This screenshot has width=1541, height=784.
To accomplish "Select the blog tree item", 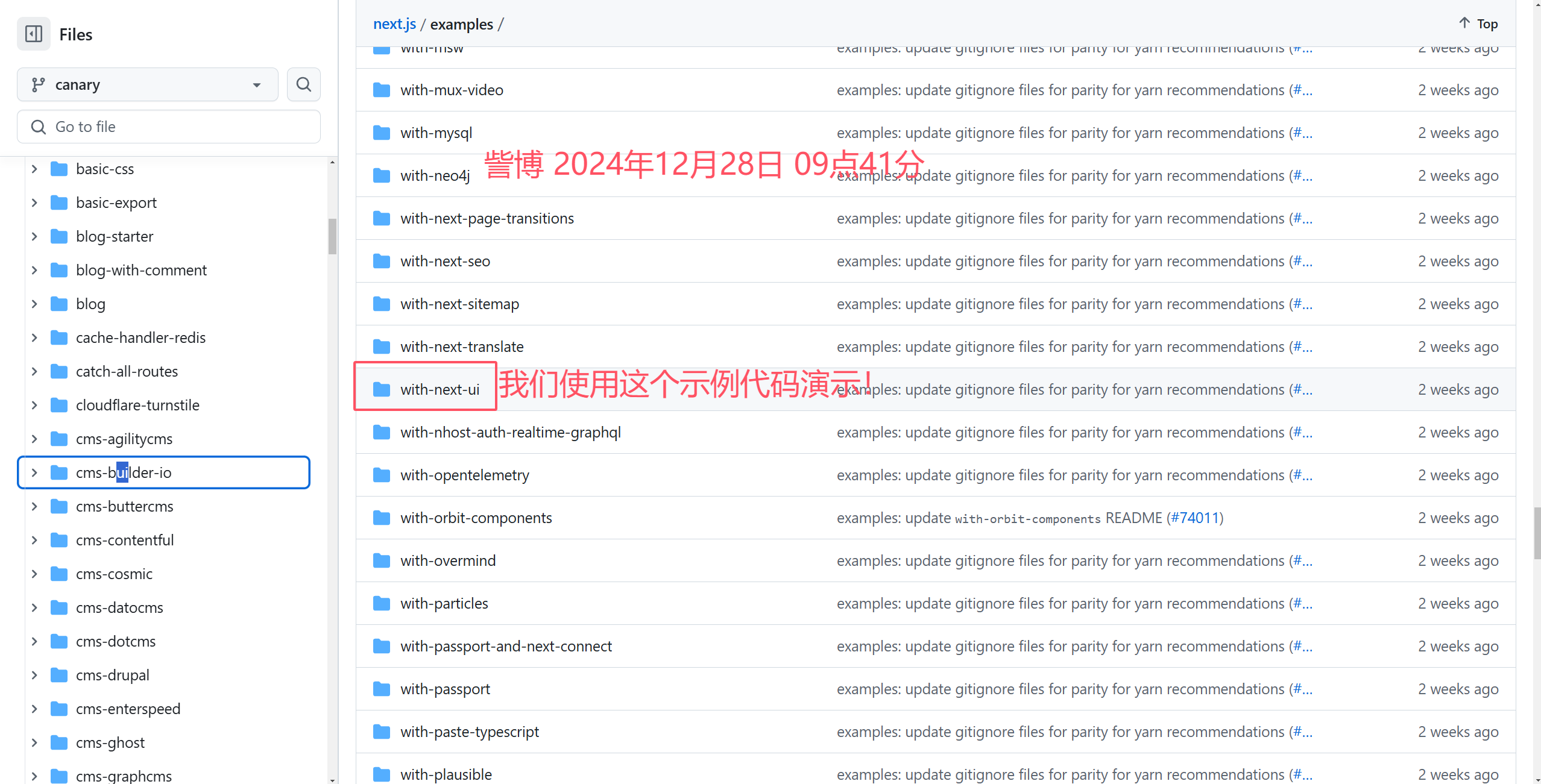I will [90, 304].
